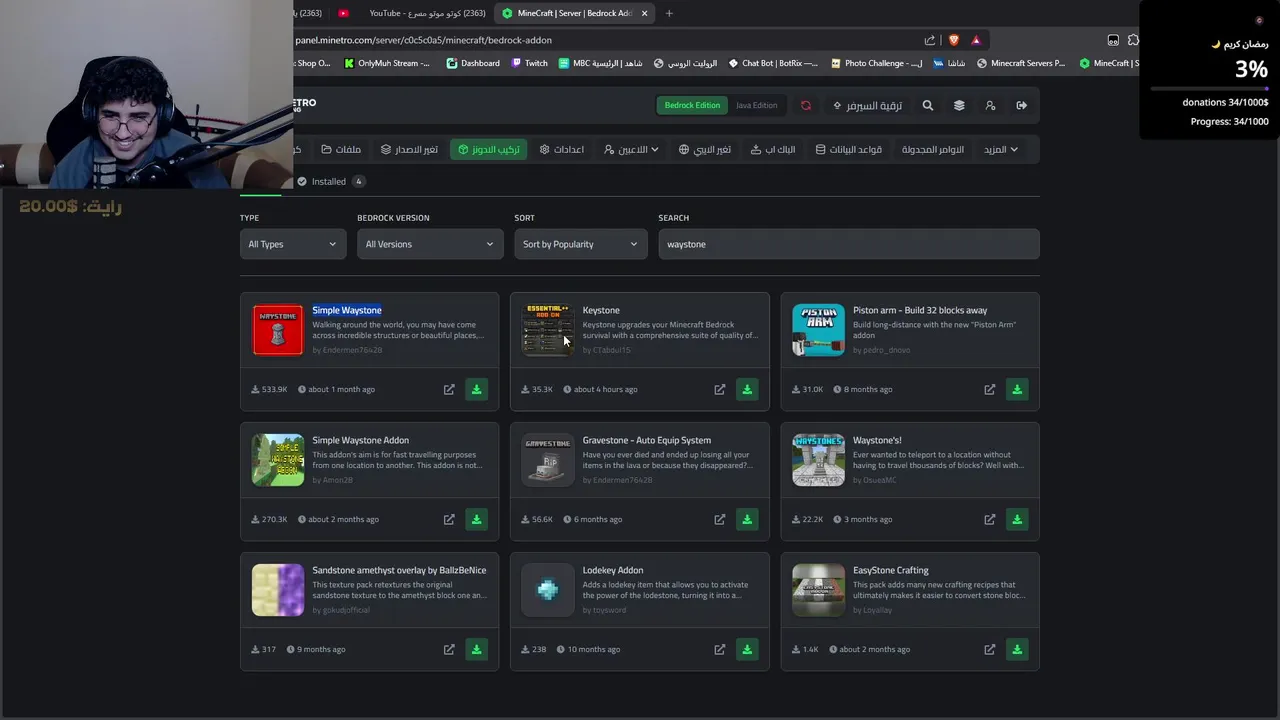Open the الاوامر المجدولة scheduled commands tab
The height and width of the screenshot is (720, 1280).
click(x=933, y=149)
